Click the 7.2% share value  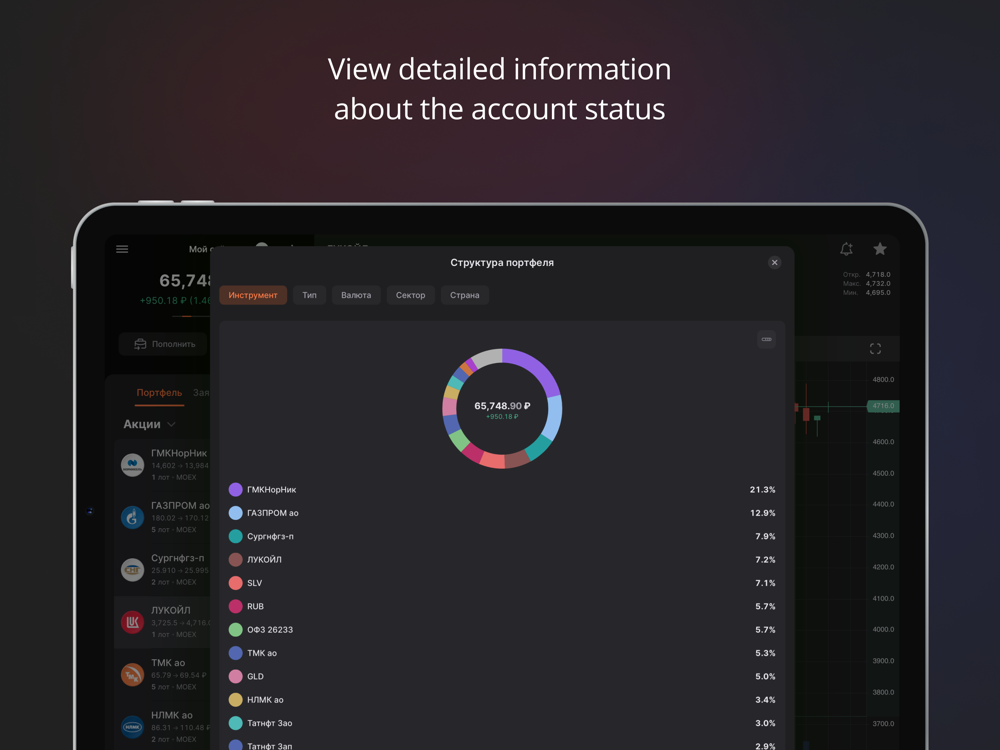[765, 560]
